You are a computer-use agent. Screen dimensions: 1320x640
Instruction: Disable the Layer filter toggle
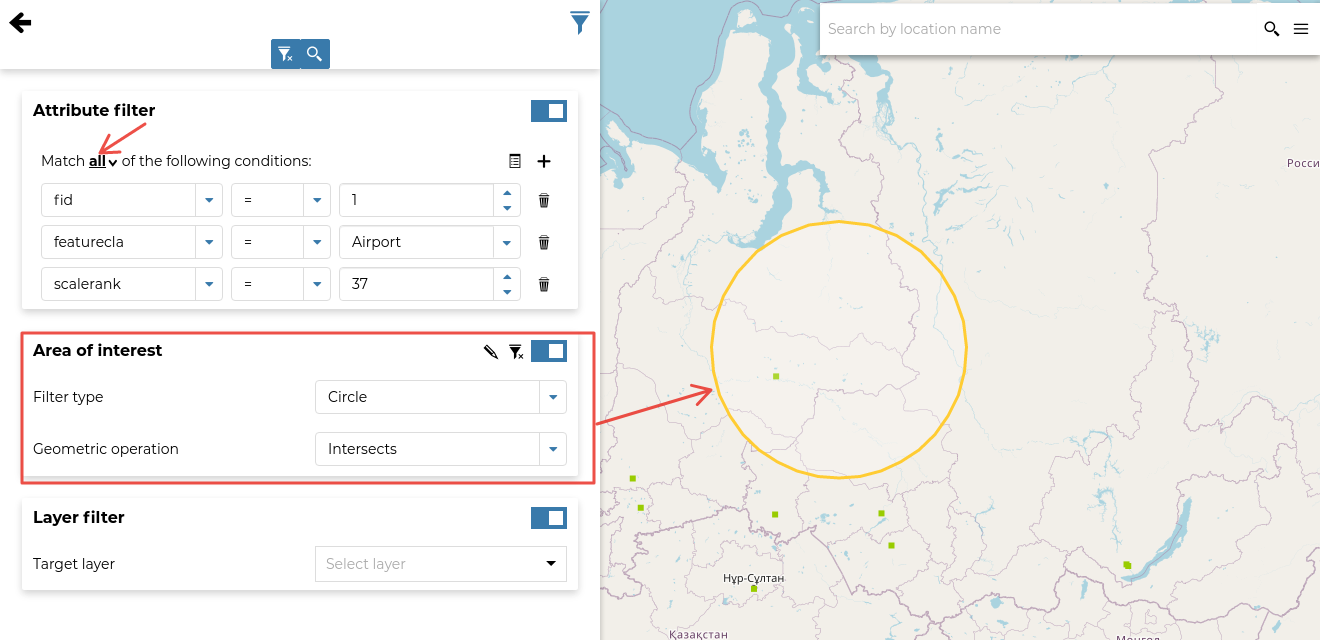click(x=548, y=517)
